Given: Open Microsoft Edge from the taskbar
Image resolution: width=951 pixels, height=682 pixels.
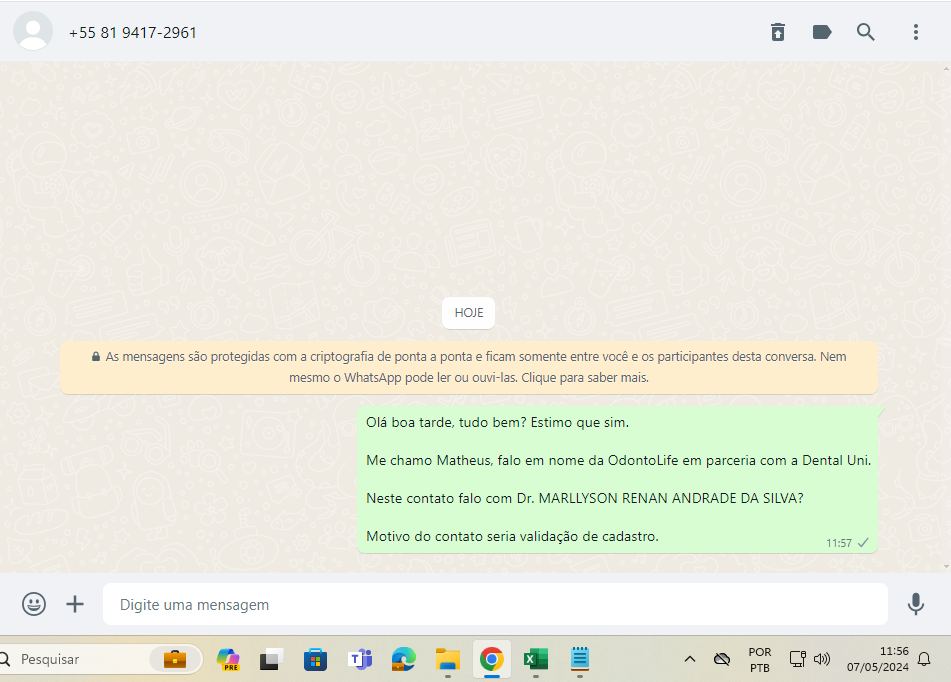Looking at the screenshot, I should tap(403, 659).
